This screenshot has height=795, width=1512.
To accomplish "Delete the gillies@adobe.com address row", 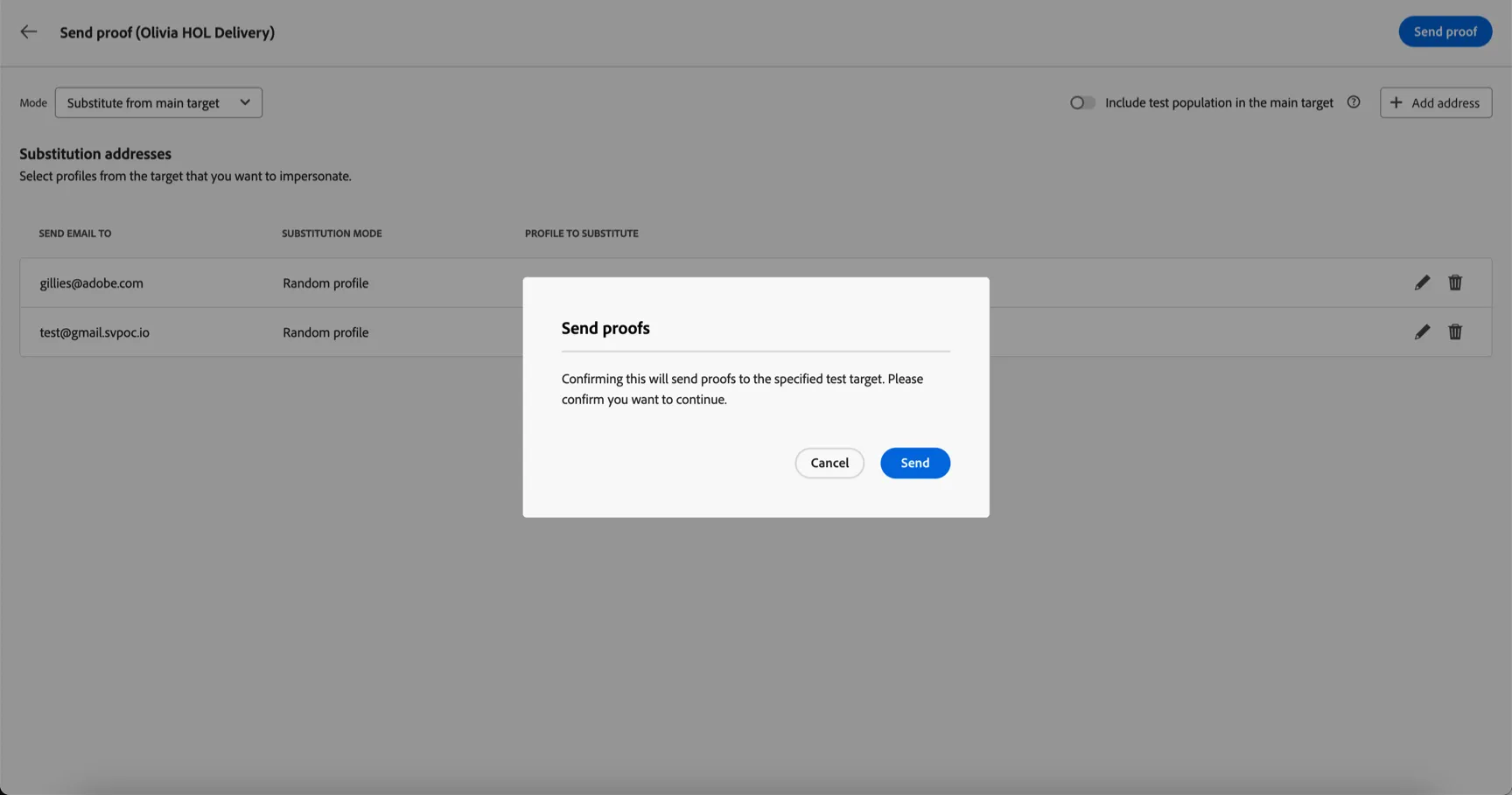I will [x=1455, y=282].
